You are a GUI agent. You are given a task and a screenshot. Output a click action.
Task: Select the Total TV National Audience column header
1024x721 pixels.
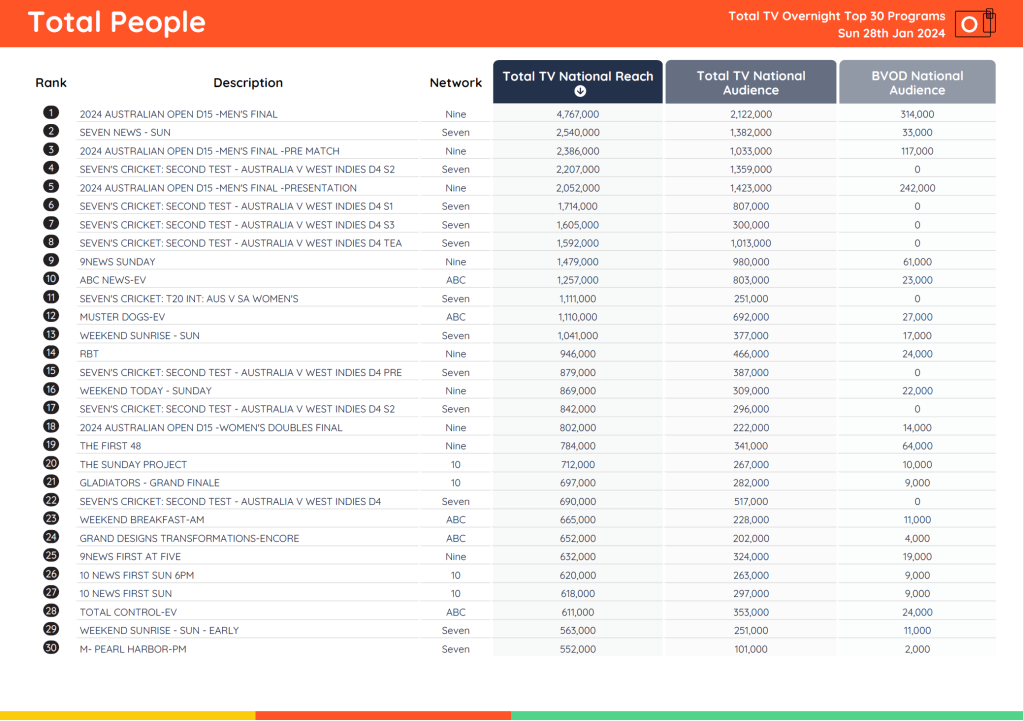coord(751,82)
